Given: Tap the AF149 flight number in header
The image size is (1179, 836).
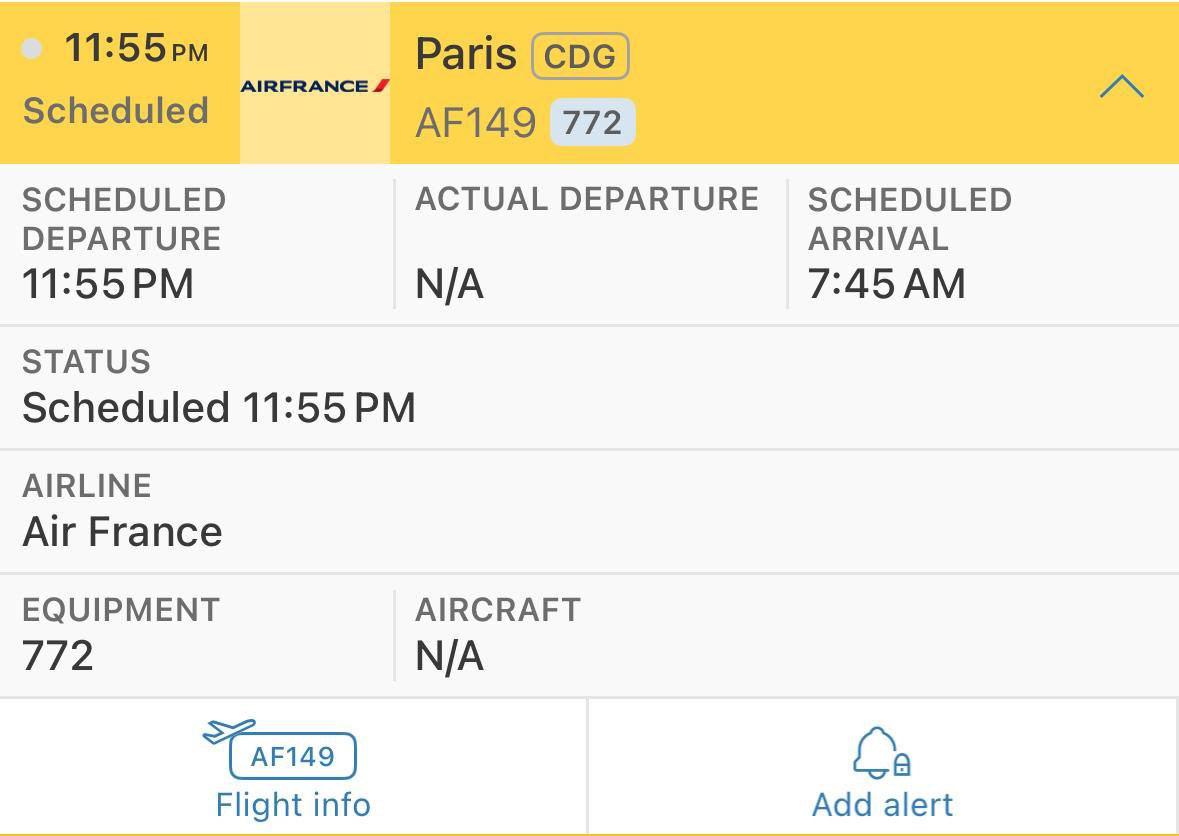Looking at the screenshot, I should pyautogui.click(x=476, y=123).
